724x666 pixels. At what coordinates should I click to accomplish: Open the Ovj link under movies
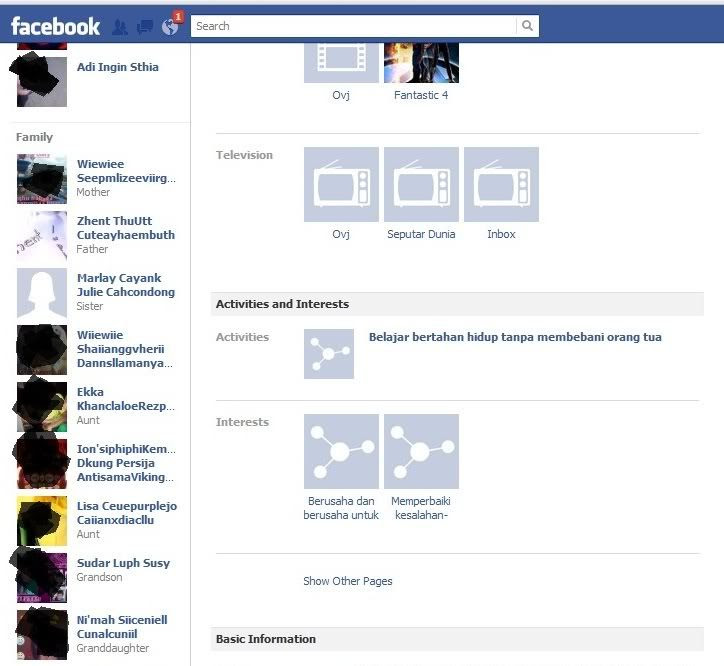(x=341, y=95)
